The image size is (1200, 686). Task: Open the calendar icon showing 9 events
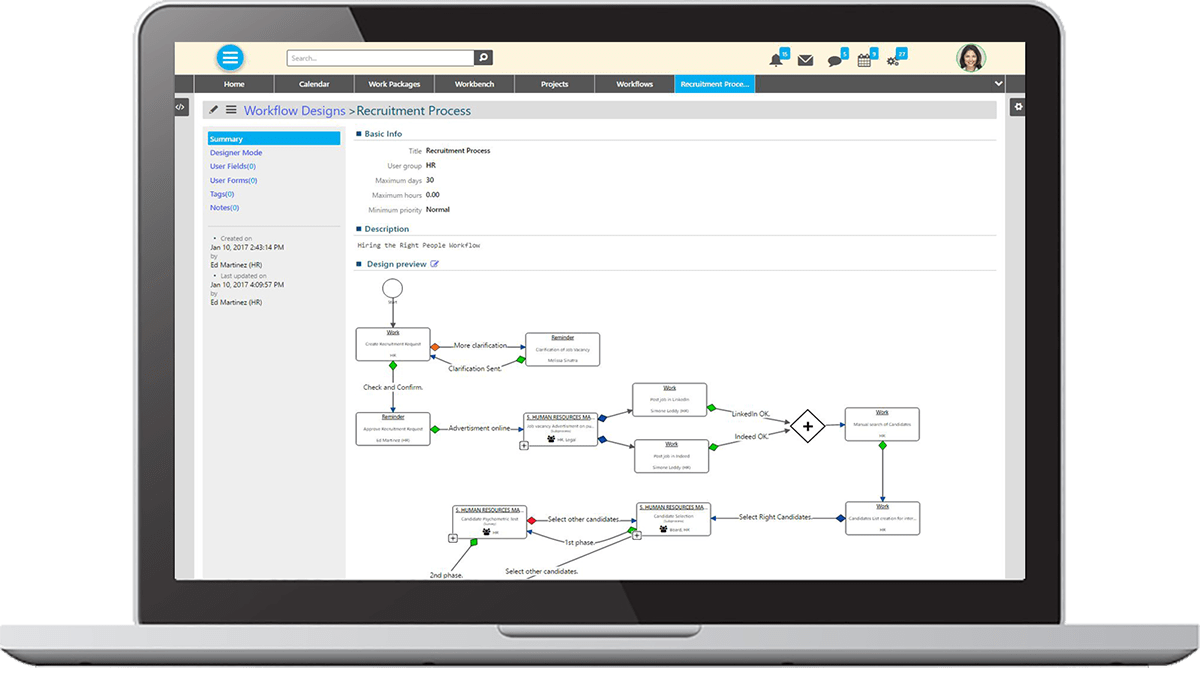[x=864, y=60]
